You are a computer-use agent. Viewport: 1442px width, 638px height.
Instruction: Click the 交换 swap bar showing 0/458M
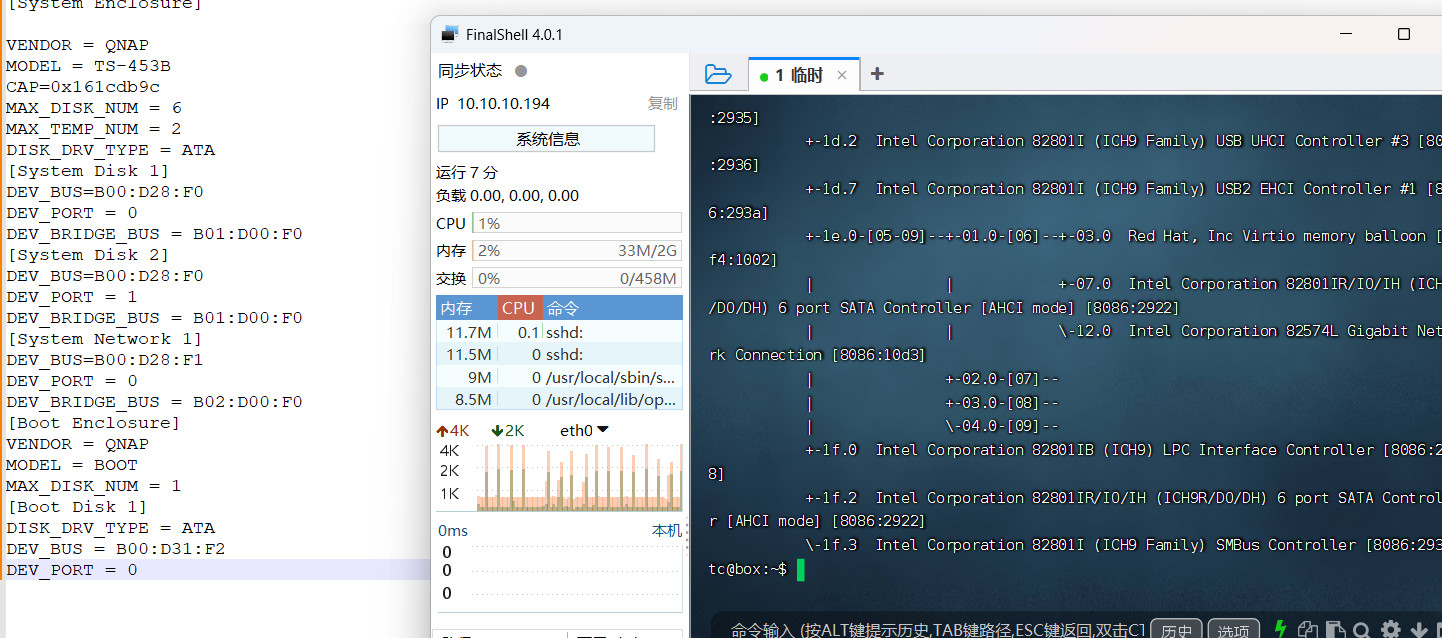pyautogui.click(x=577, y=278)
